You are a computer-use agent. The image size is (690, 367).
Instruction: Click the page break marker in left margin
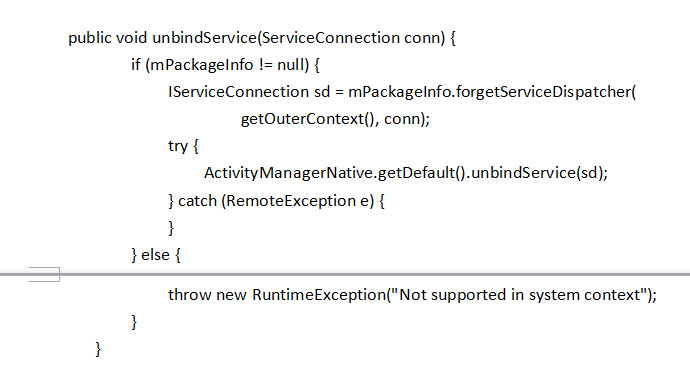[x=44, y=274]
